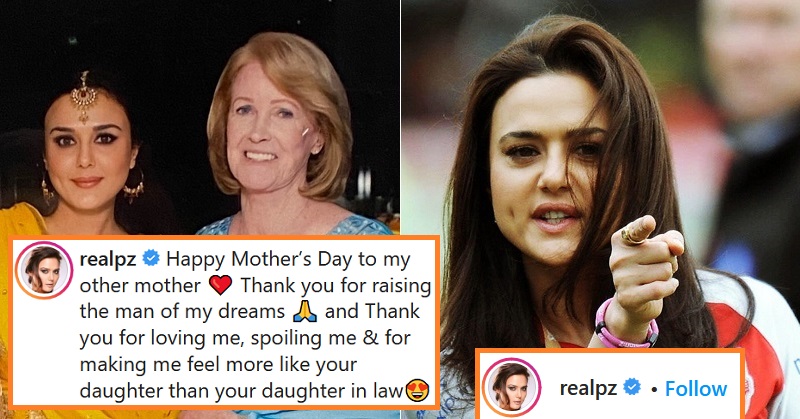Screen dimensions: 800x419
Task: Click the Follow link beside realpz
Action: click(x=696, y=389)
